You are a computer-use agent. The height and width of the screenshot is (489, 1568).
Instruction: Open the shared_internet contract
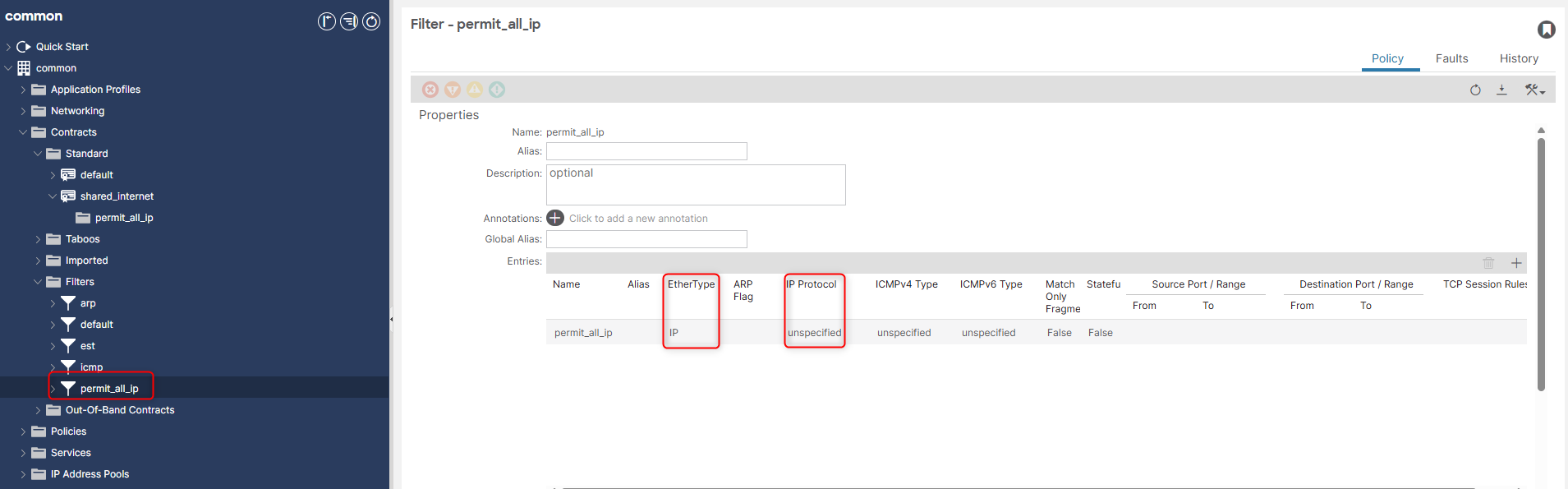click(117, 196)
